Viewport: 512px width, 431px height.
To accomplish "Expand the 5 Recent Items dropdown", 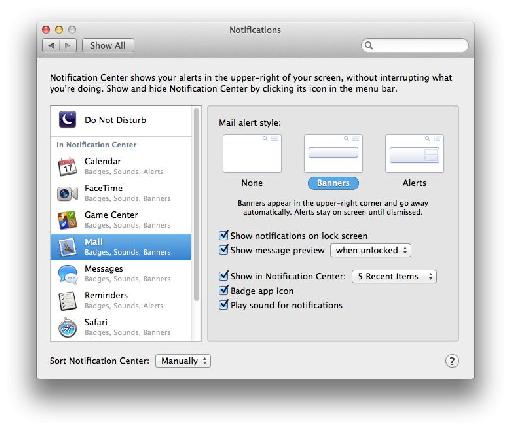I will click(394, 276).
